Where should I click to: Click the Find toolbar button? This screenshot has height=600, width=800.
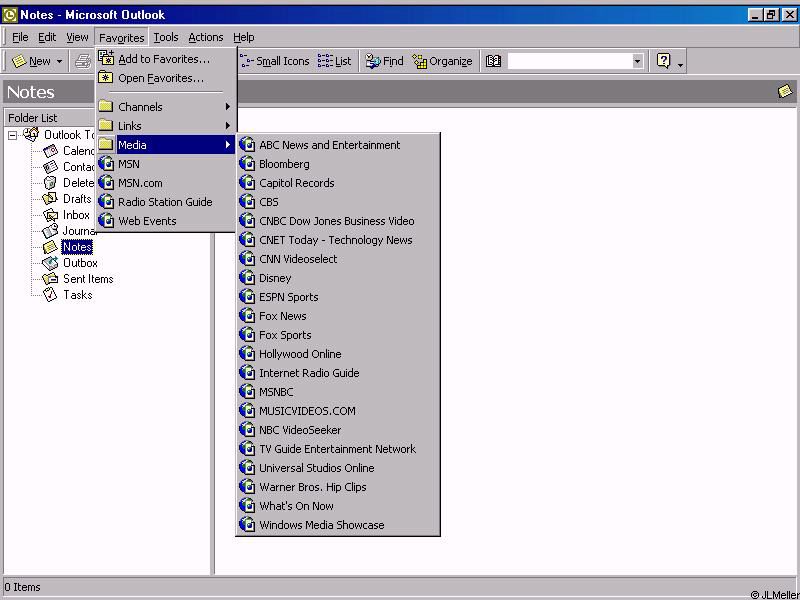[x=383, y=61]
